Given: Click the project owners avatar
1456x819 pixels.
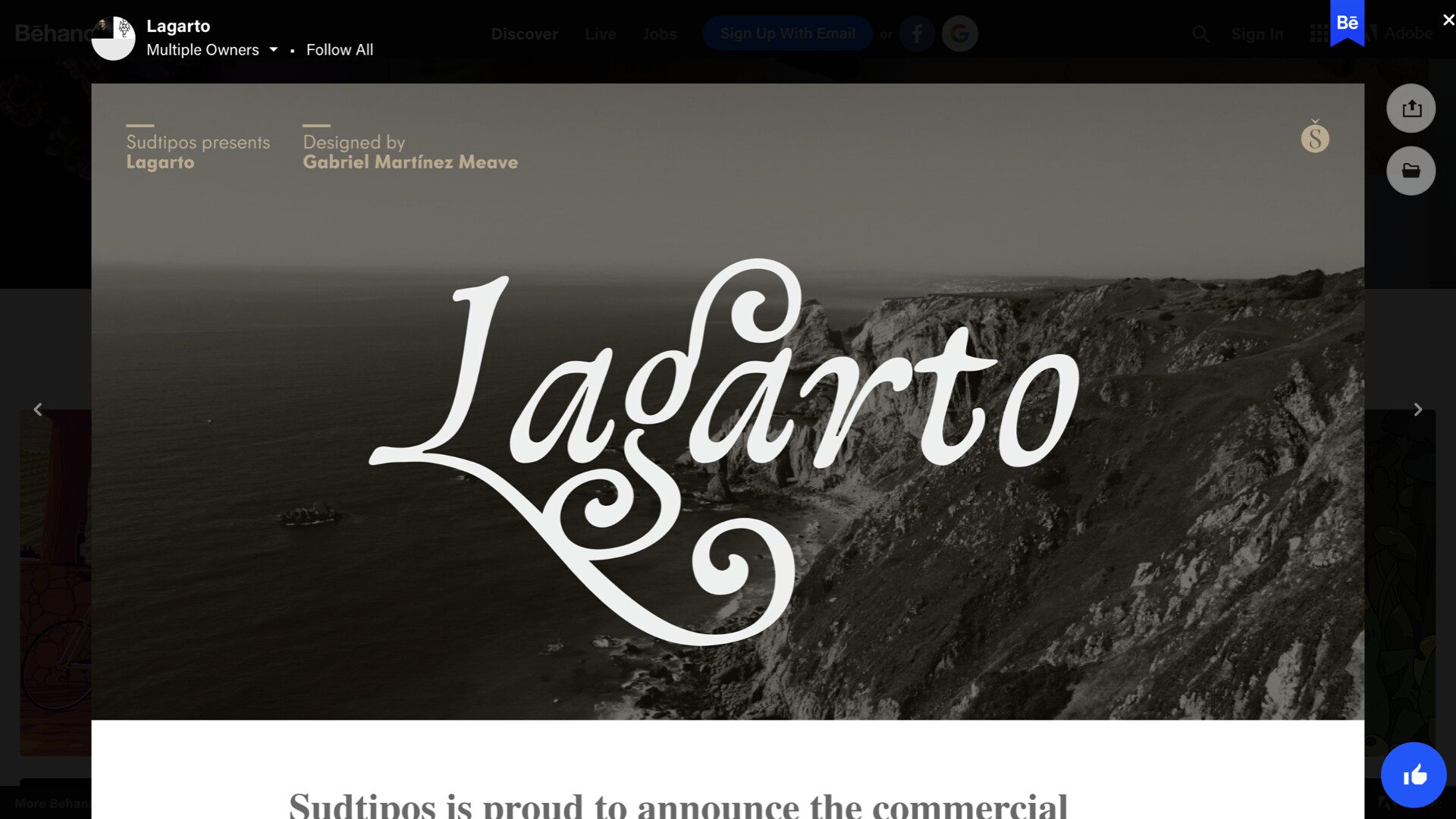Looking at the screenshot, I should (x=113, y=38).
